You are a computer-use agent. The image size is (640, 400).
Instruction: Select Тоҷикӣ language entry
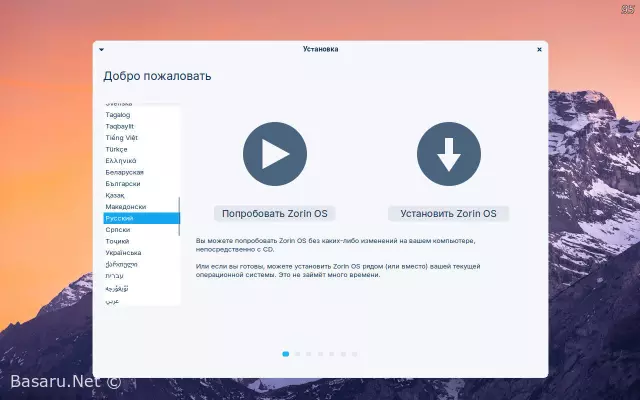pos(141,241)
